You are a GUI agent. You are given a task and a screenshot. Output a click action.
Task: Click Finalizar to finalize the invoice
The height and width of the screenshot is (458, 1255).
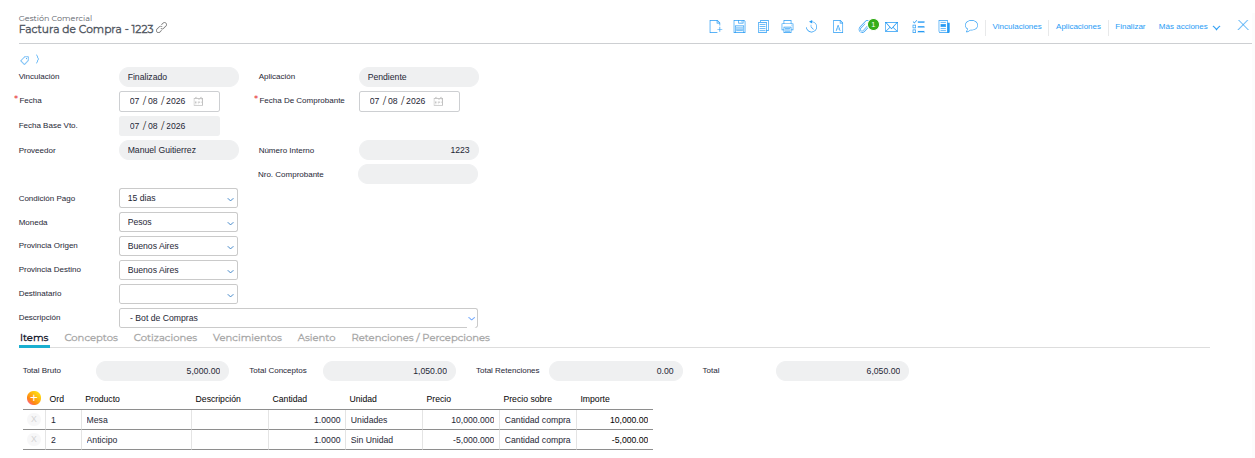[x=1131, y=27]
